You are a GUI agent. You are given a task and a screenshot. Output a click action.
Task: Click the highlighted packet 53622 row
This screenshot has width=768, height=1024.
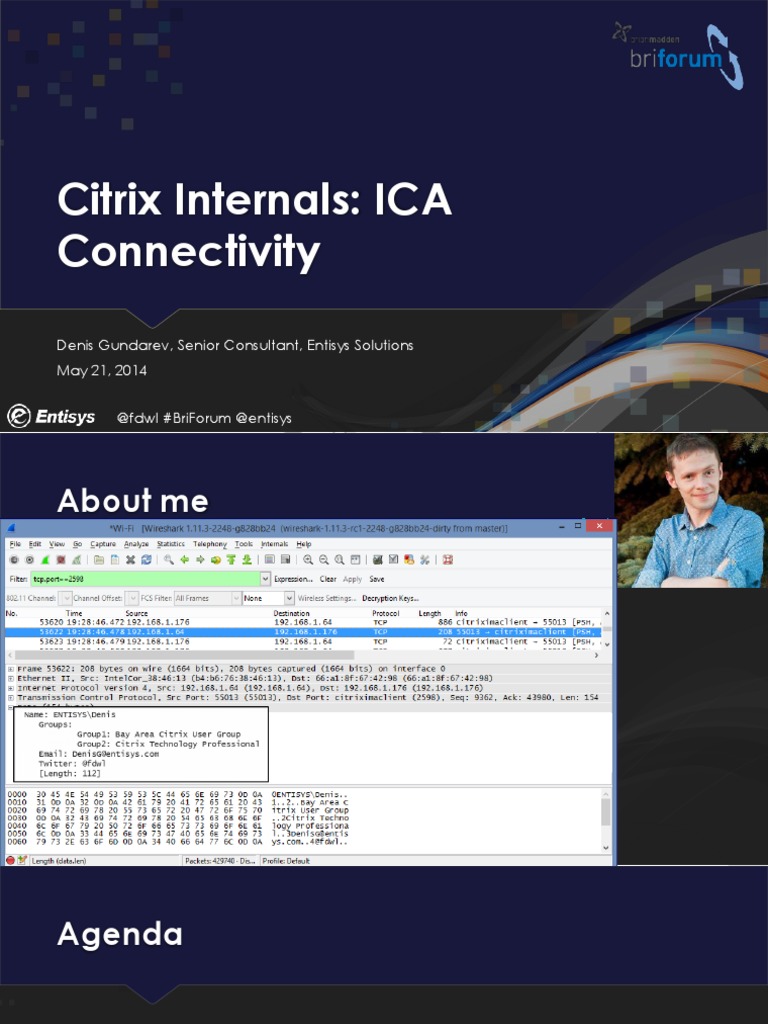(304, 632)
